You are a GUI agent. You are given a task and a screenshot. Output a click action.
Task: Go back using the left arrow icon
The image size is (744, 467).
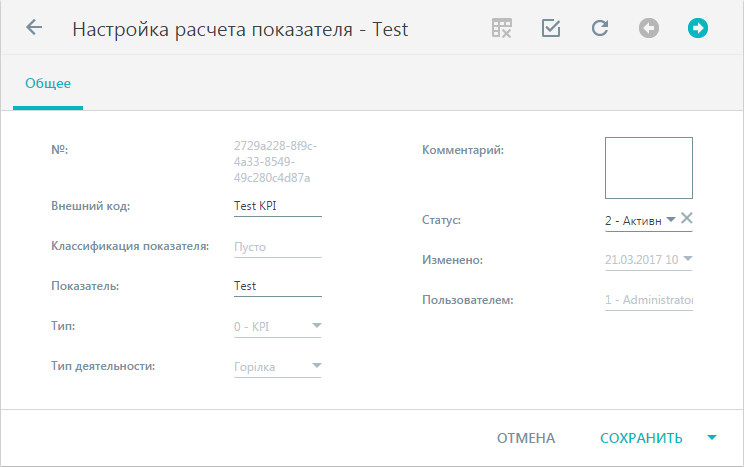click(34, 28)
